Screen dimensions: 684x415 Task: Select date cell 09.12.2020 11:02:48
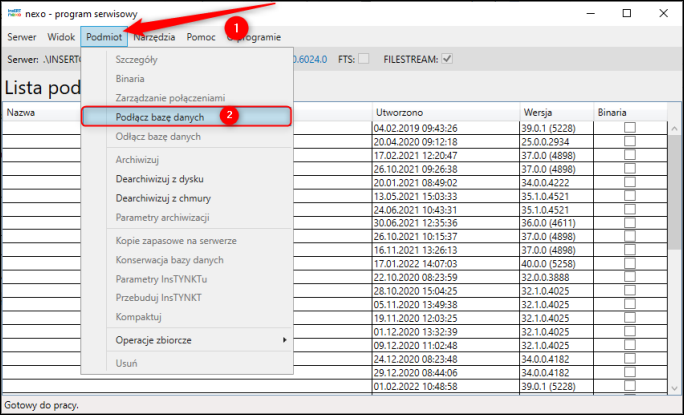tap(446, 346)
